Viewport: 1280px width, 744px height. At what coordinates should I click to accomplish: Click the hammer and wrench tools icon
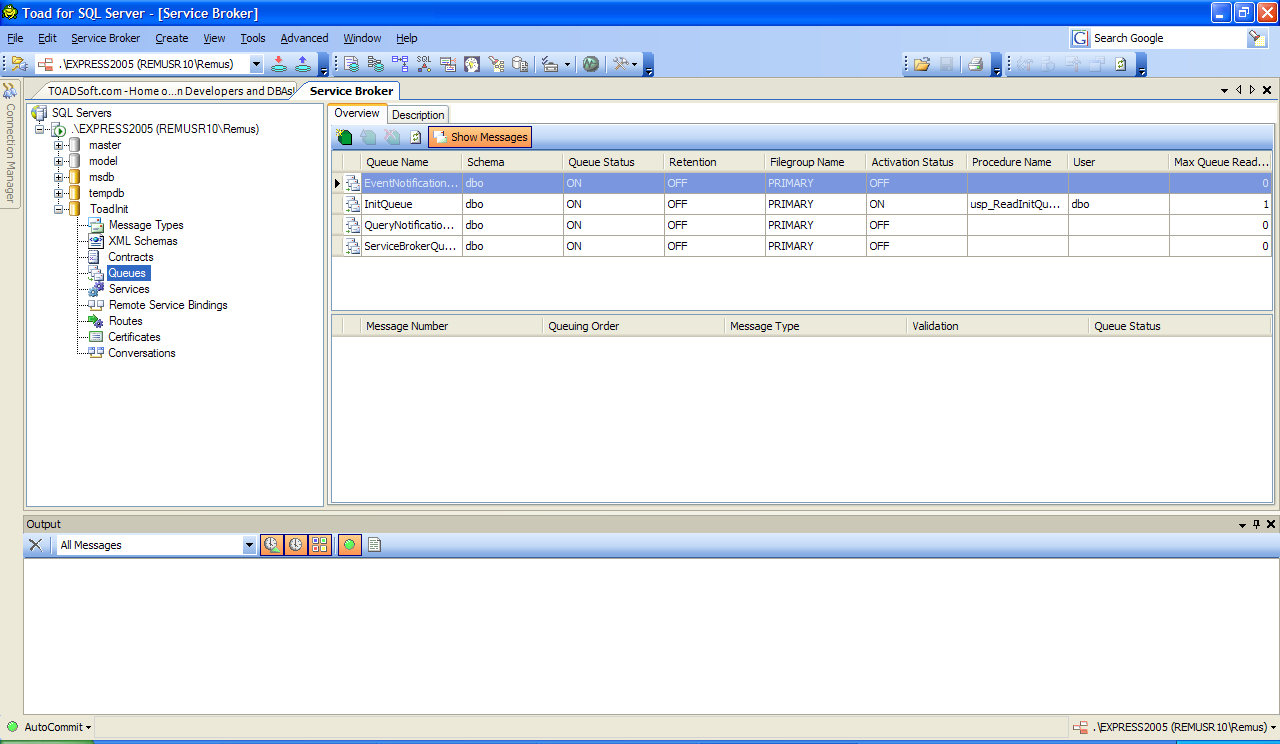621,64
